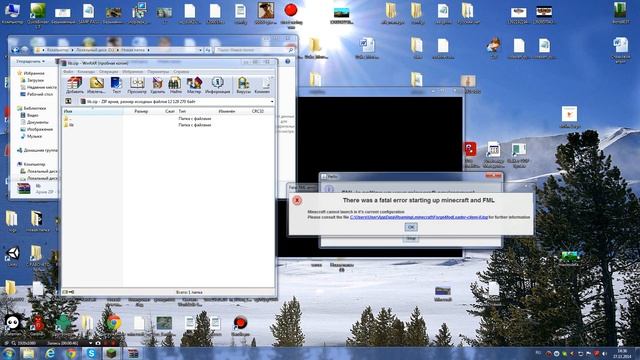Go up one folder level in WinRAR
This screenshot has width=640, height=360.
[x=69, y=101]
